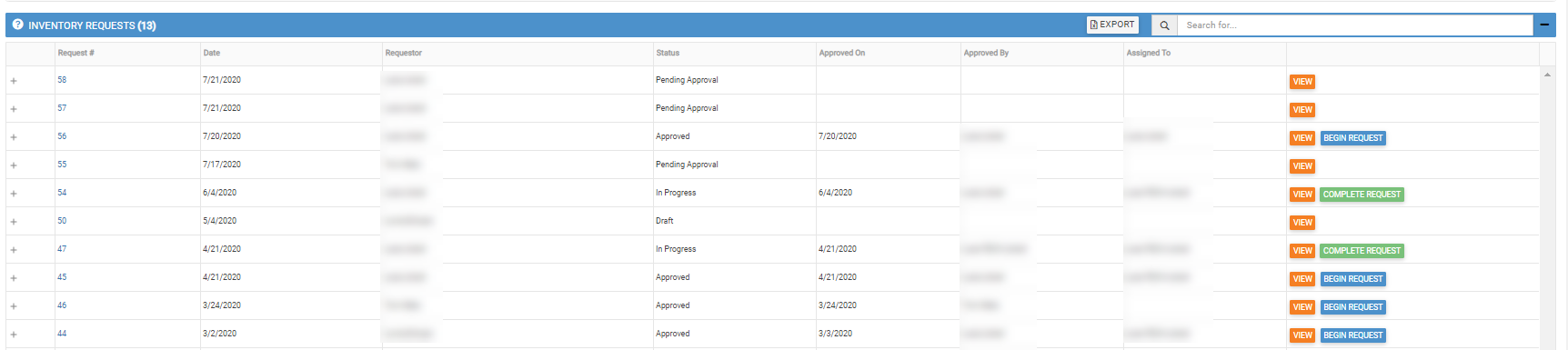Click the search magnifier icon
1568x350 pixels.
click(x=1164, y=25)
